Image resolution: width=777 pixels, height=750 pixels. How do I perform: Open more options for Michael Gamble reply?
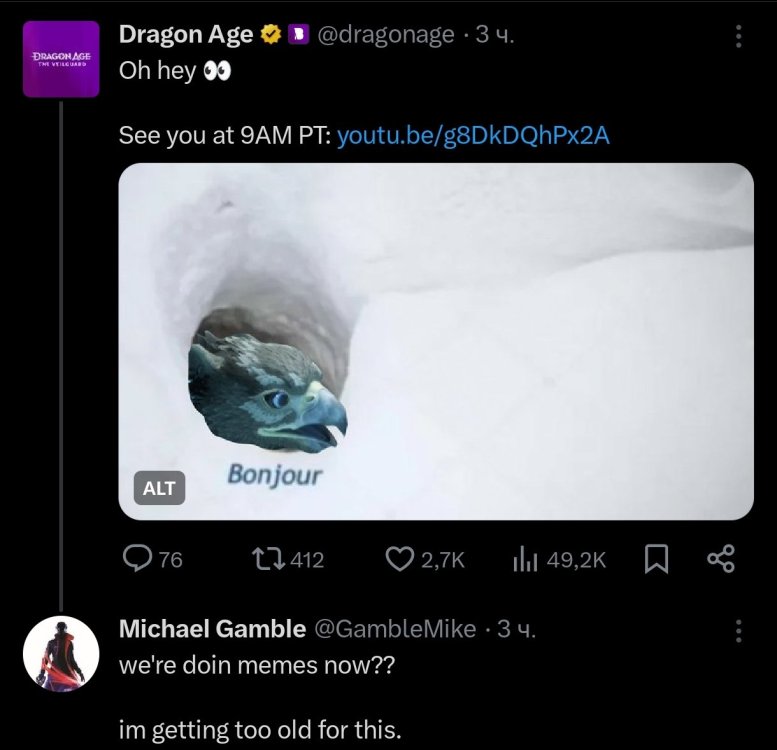pyautogui.click(x=738, y=630)
